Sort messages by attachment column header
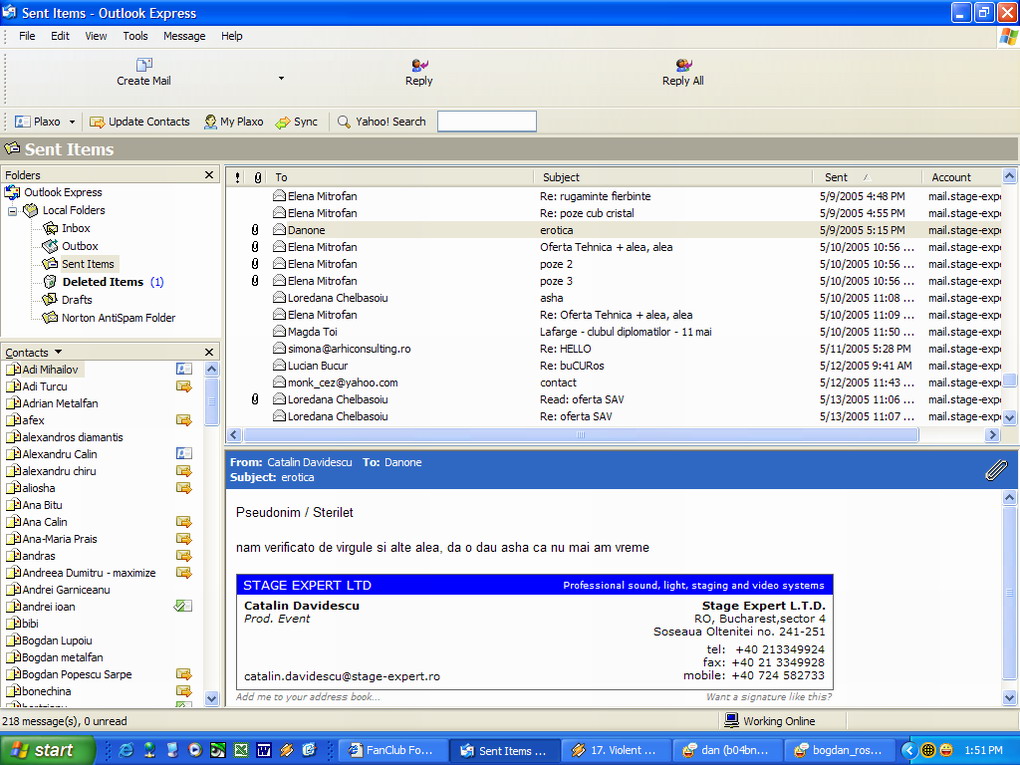The image size is (1020, 765). coord(258,177)
